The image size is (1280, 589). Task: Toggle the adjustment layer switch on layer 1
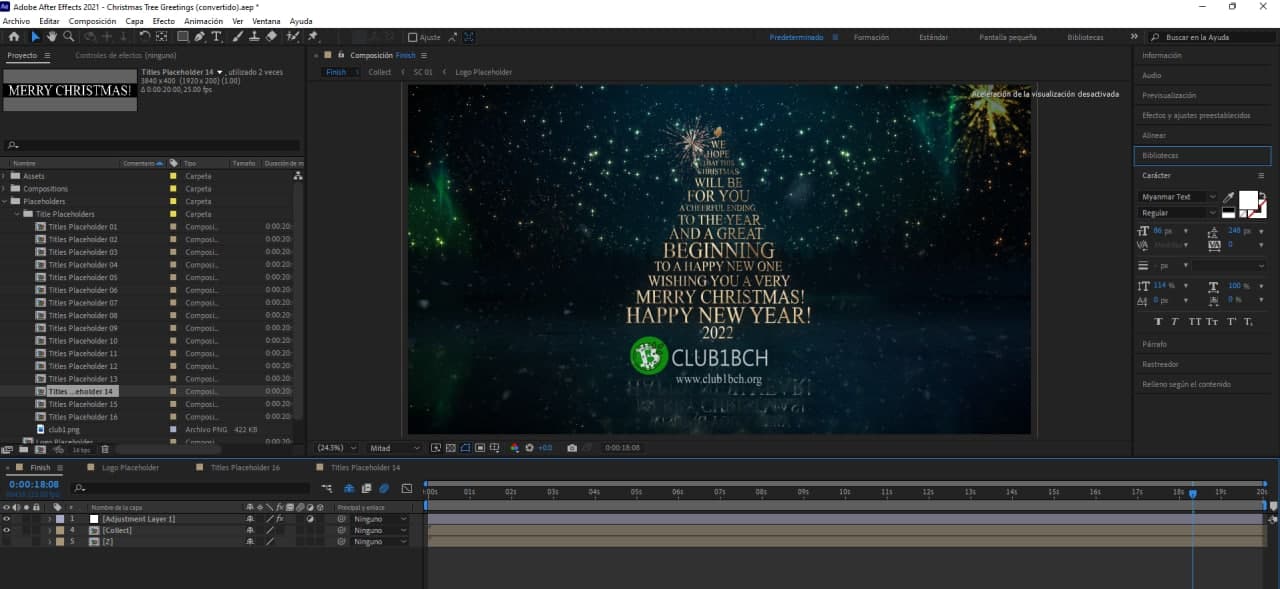click(x=309, y=519)
